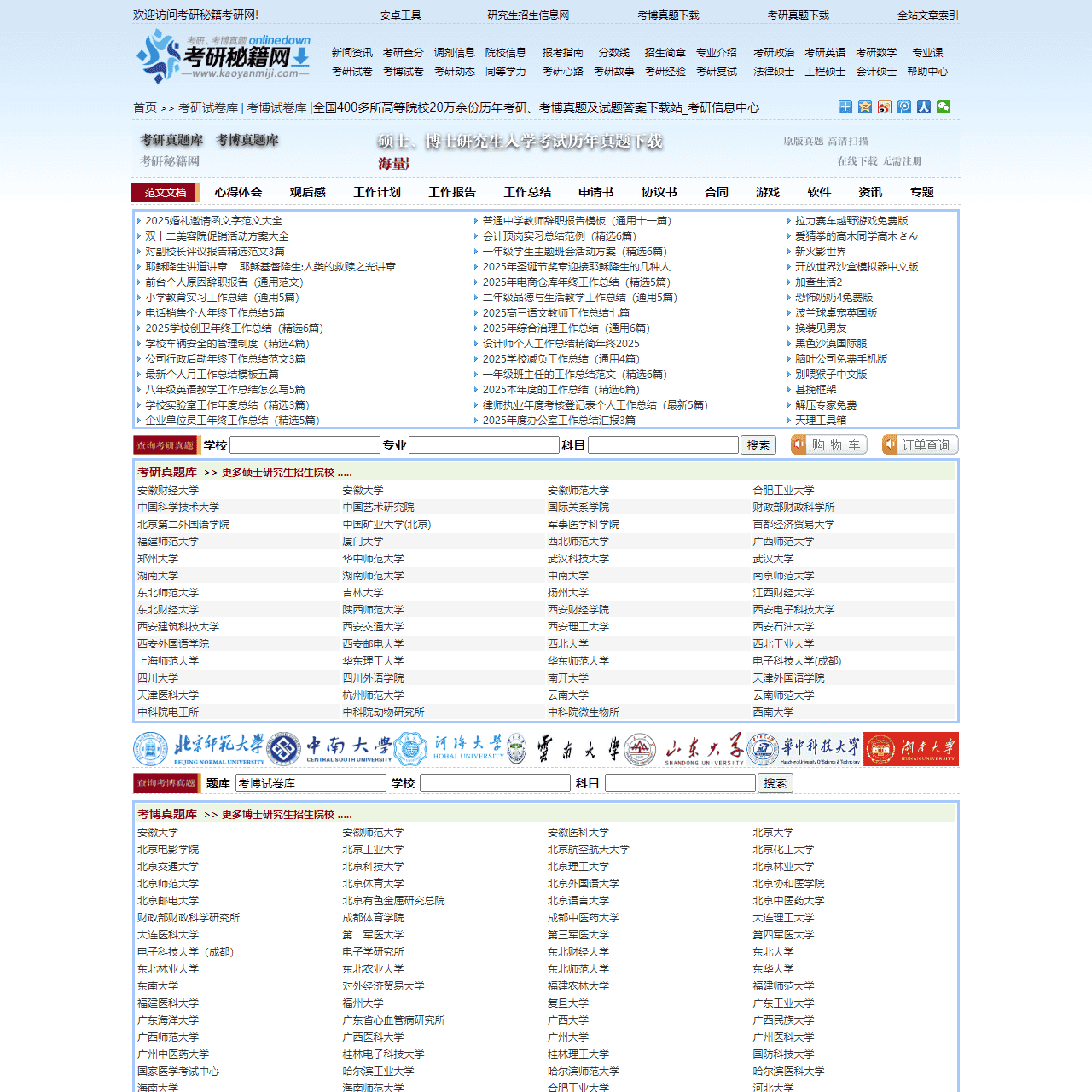The width and height of the screenshot is (1092, 1092).
Task: Open the Hunan University red logo banner
Action: [x=911, y=749]
